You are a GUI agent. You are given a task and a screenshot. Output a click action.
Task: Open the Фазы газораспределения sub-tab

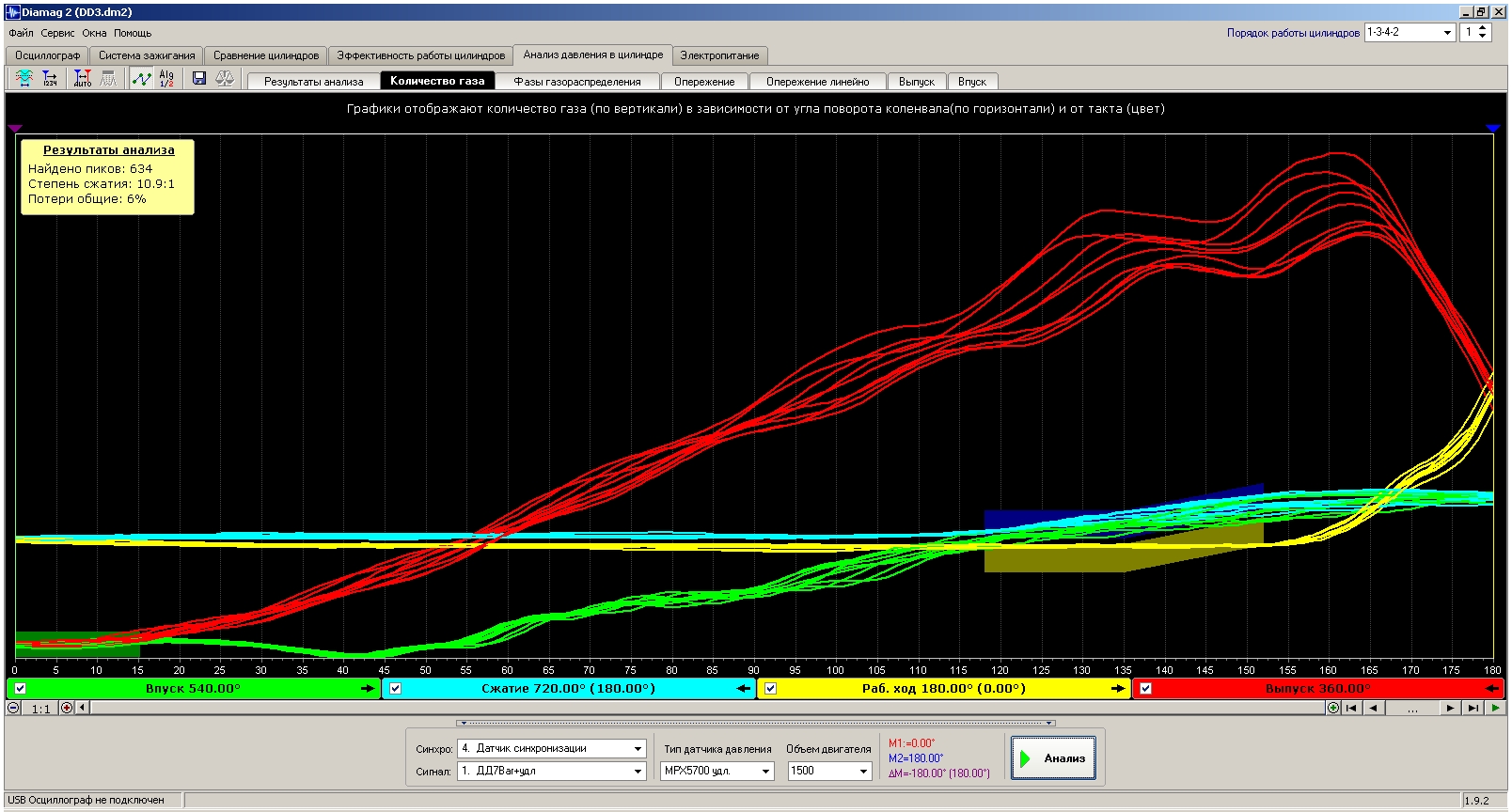577,82
